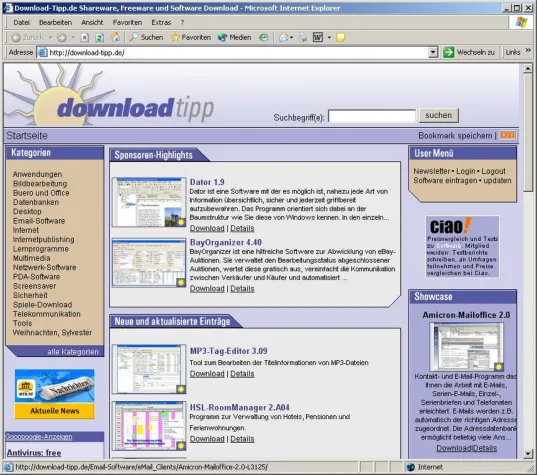Open the HSL-RoomManager screenshot thumbnail

pyautogui.click(x=149, y=426)
